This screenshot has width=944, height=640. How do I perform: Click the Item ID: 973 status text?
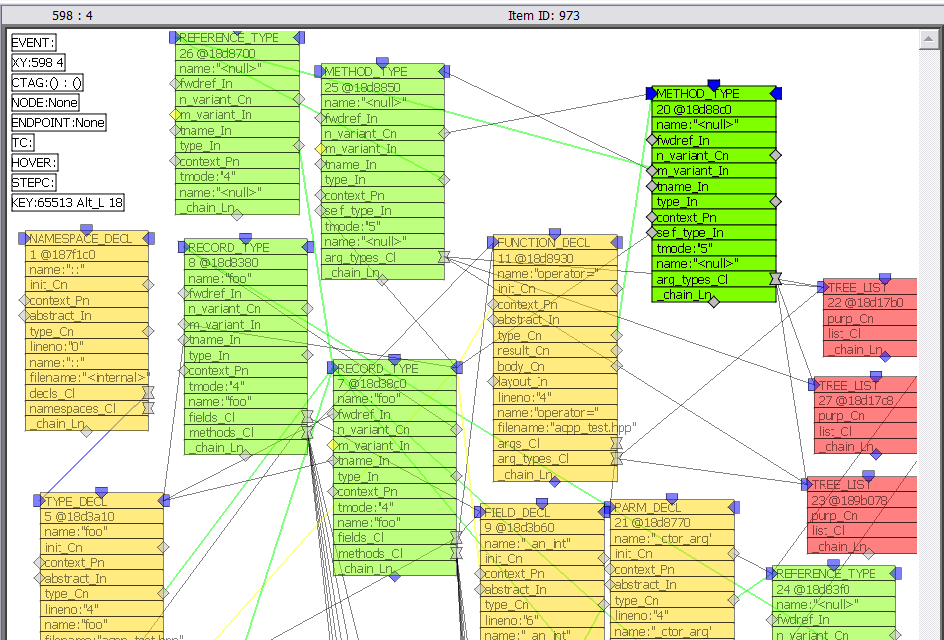point(543,15)
